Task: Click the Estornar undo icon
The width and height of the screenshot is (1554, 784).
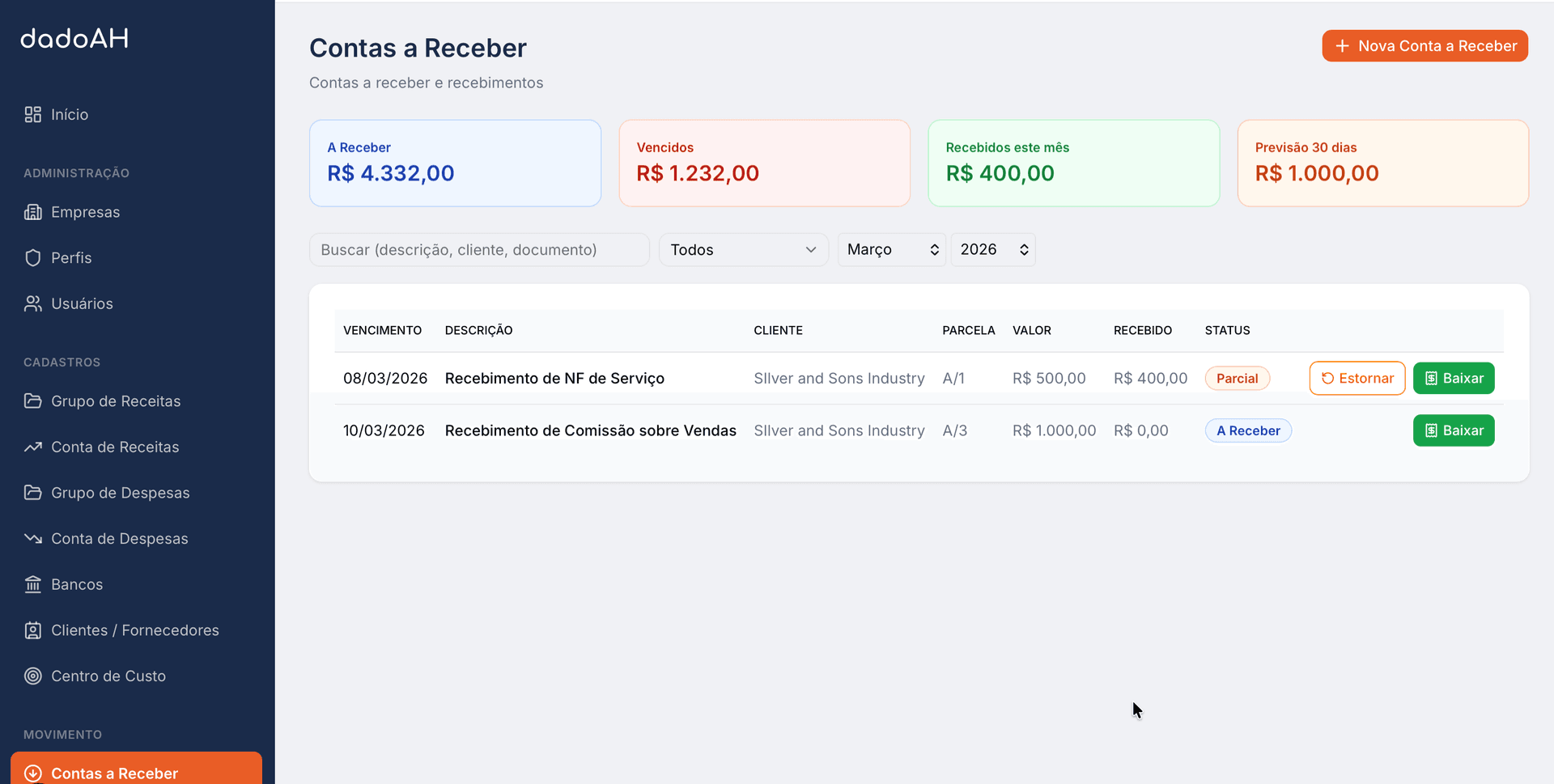Action: point(1327,378)
